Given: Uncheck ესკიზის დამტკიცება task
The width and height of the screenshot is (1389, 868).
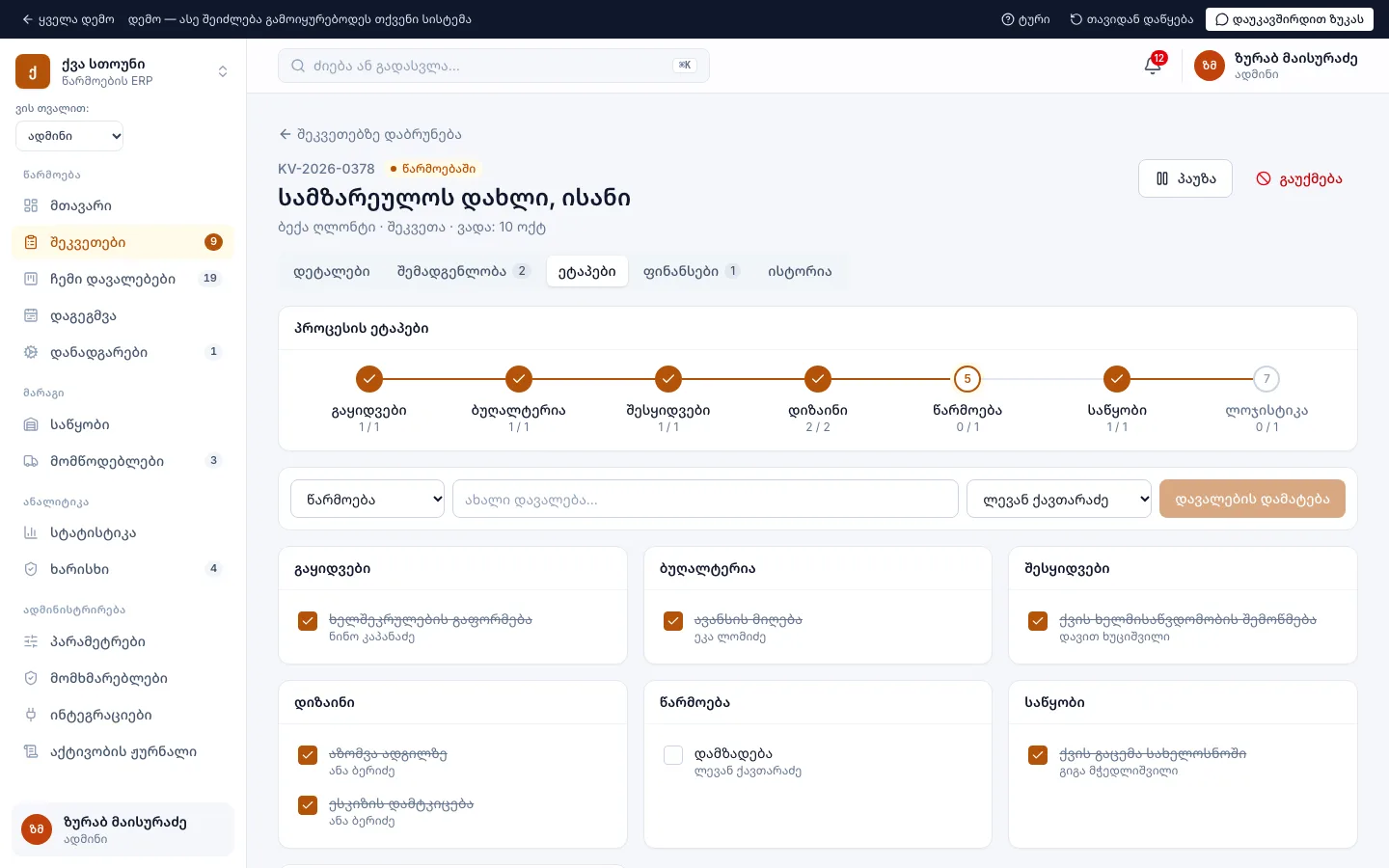Looking at the screenshot, I should tap(308, 805).
